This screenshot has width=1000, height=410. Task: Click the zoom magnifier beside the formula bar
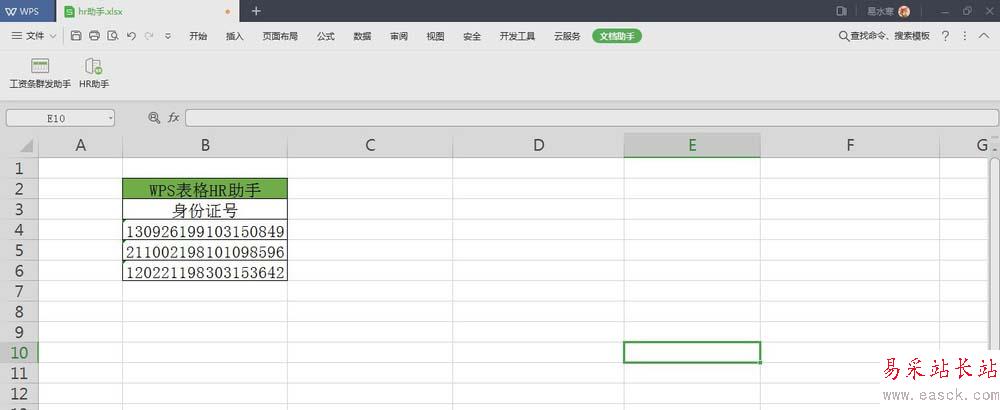coord(154,118)
